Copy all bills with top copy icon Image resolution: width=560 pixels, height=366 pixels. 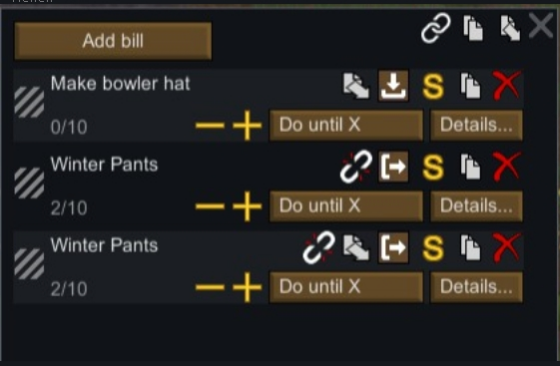tap(473, 27)
